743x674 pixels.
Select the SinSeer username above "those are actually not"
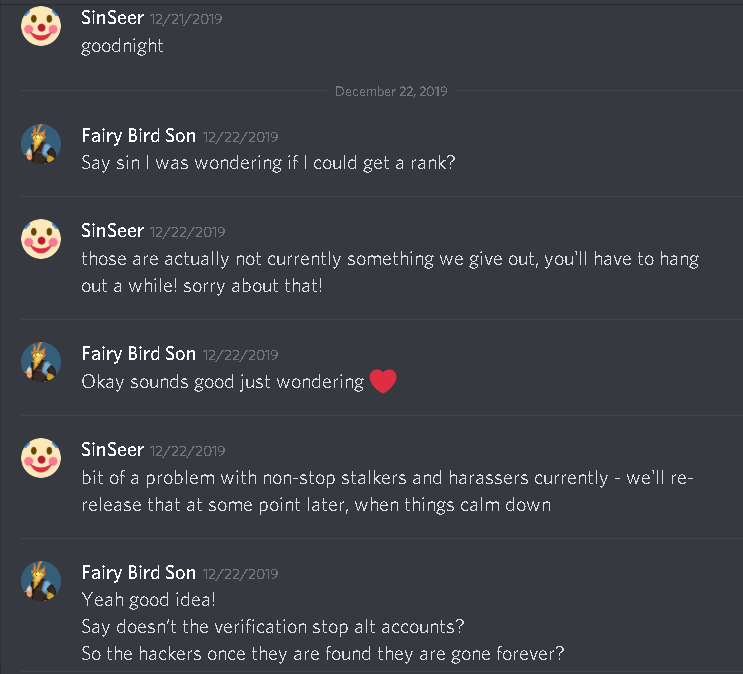point(112,230)
